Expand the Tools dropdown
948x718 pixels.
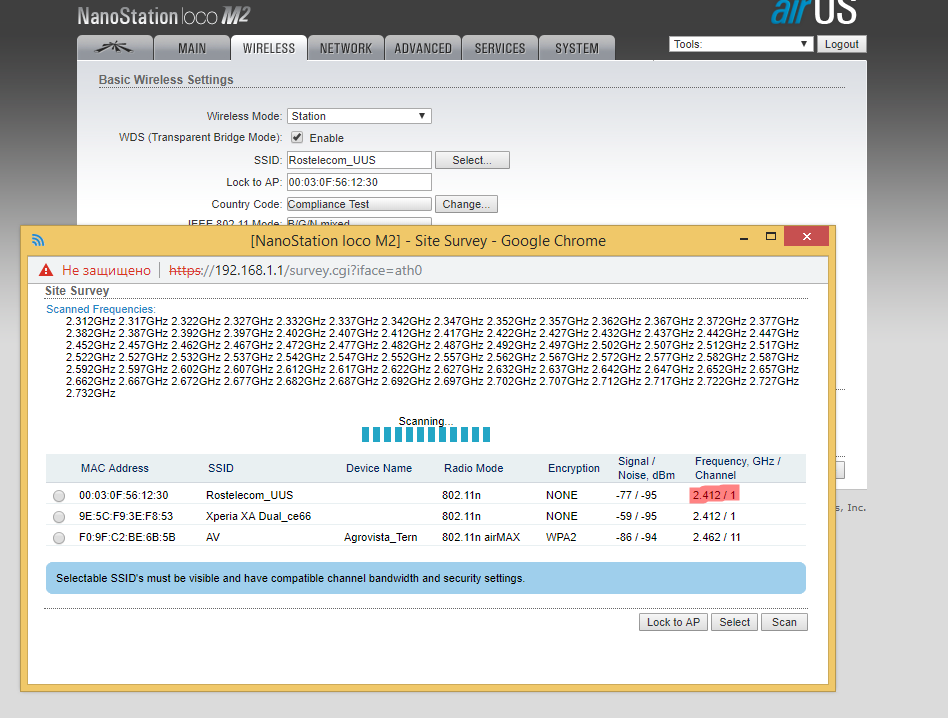tap(740, 44)
